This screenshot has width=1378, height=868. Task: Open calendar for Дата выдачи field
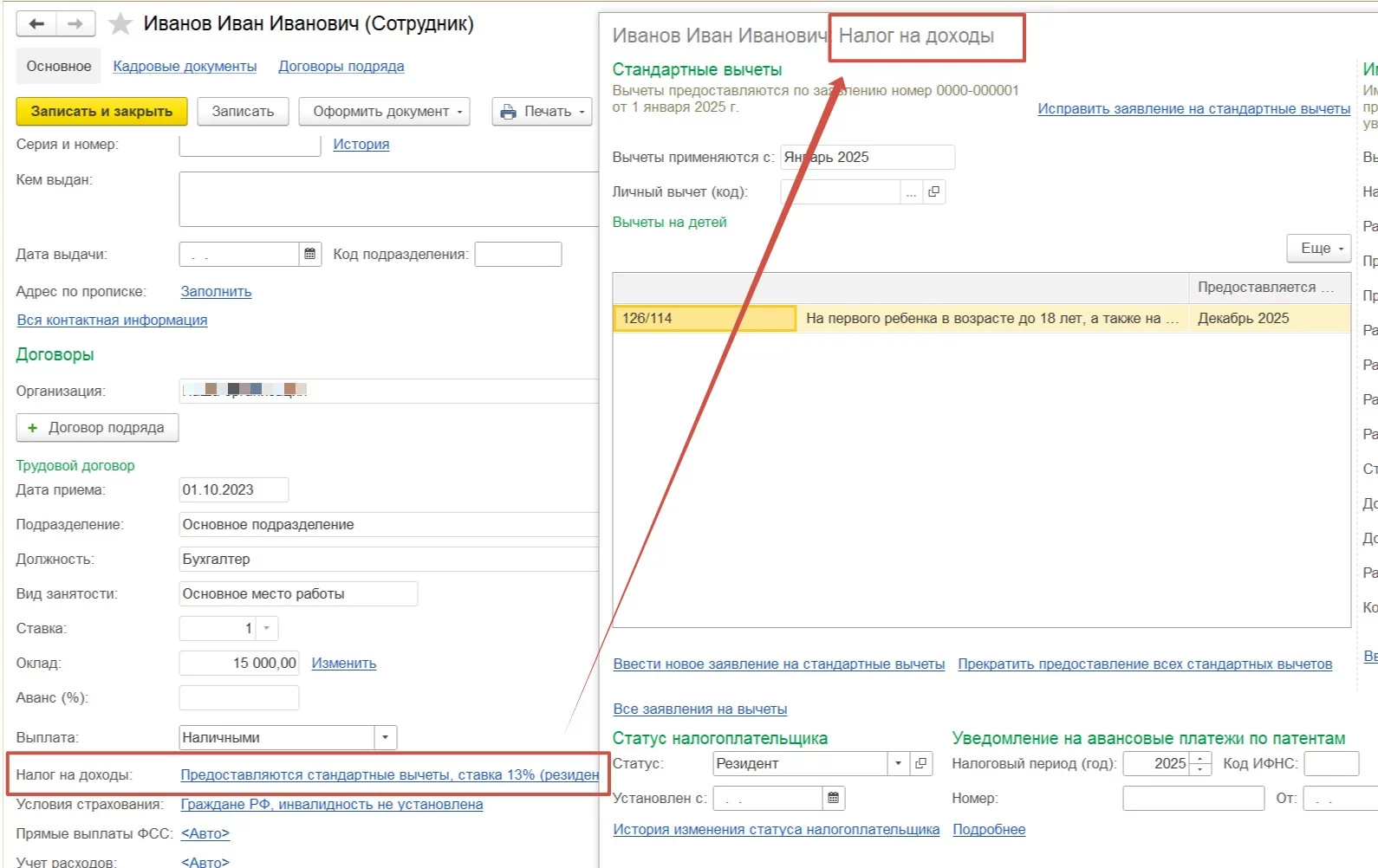coord(309,254)
